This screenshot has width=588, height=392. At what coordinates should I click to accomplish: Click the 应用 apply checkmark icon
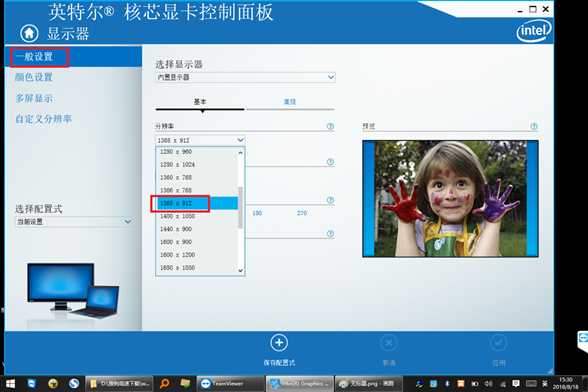point(498,342)
